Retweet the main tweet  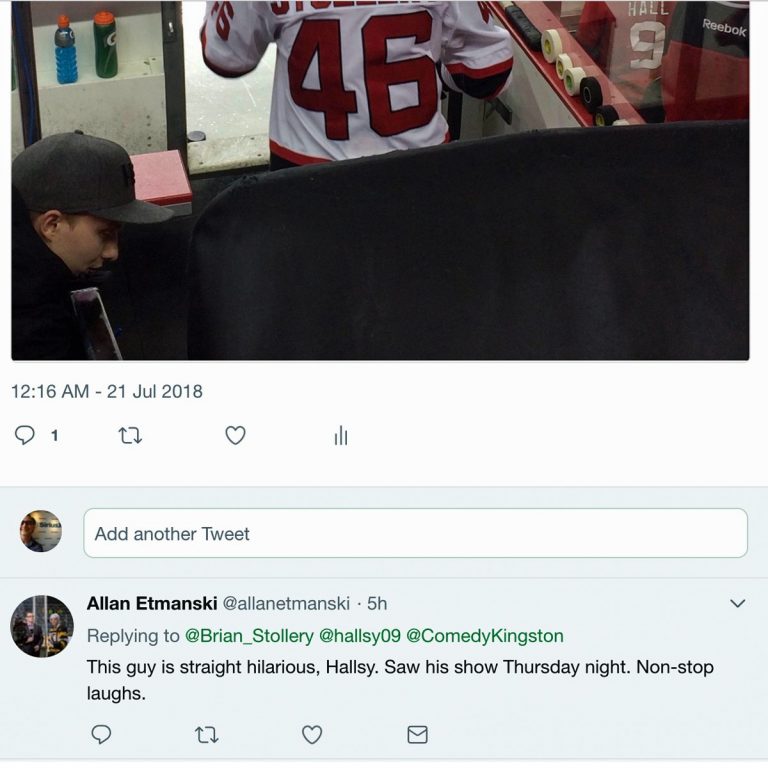(130, 435)
